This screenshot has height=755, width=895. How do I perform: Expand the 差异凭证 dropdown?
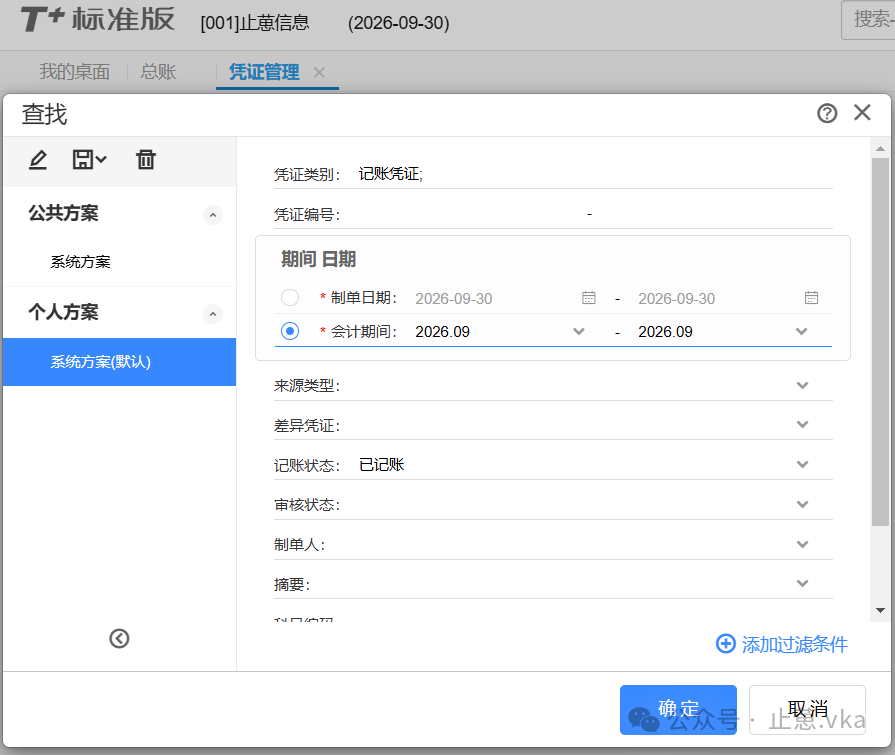click(x=803, y=425)
